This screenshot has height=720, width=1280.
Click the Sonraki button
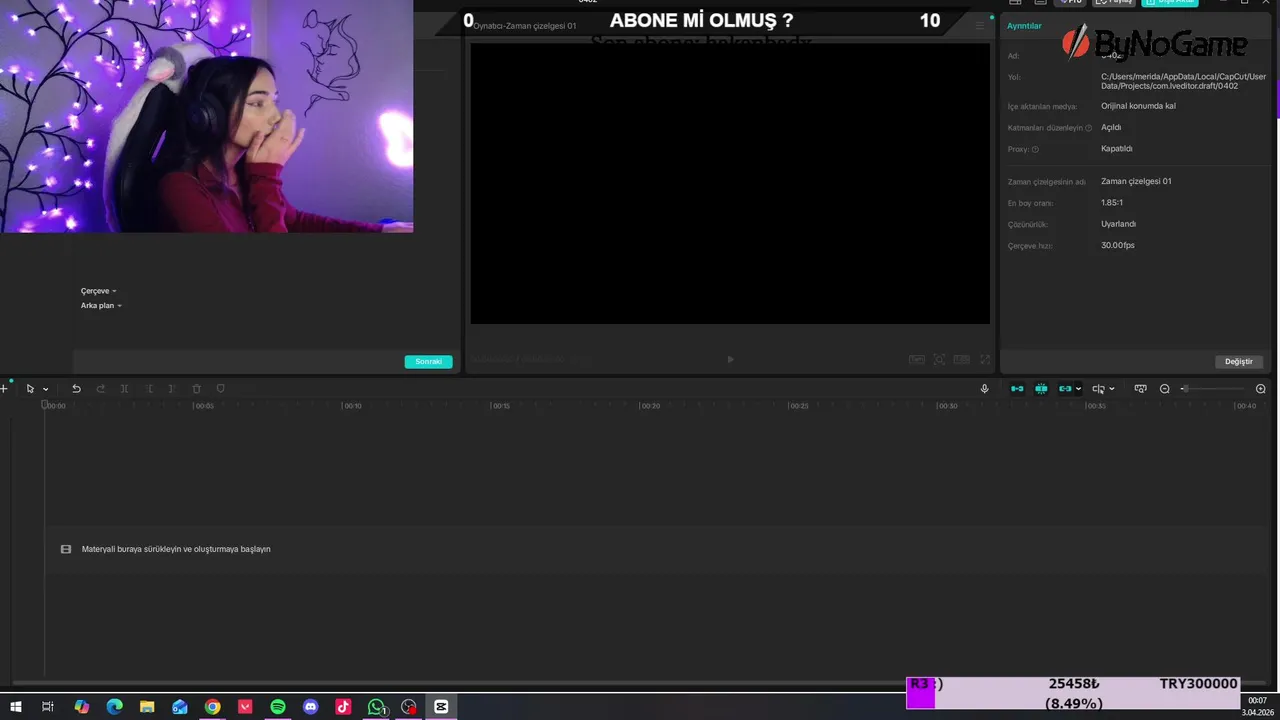[428, 362]
